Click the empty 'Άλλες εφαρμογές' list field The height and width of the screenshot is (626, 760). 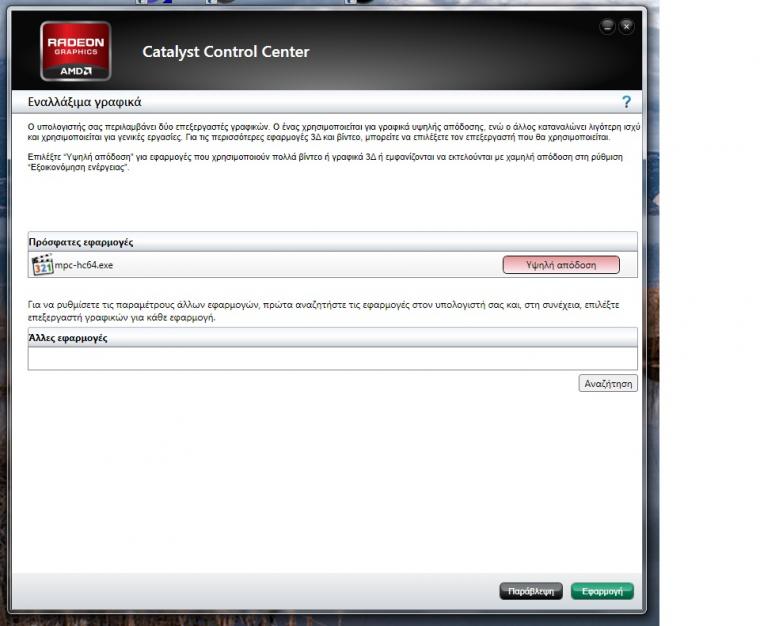[x=332, y=358]
